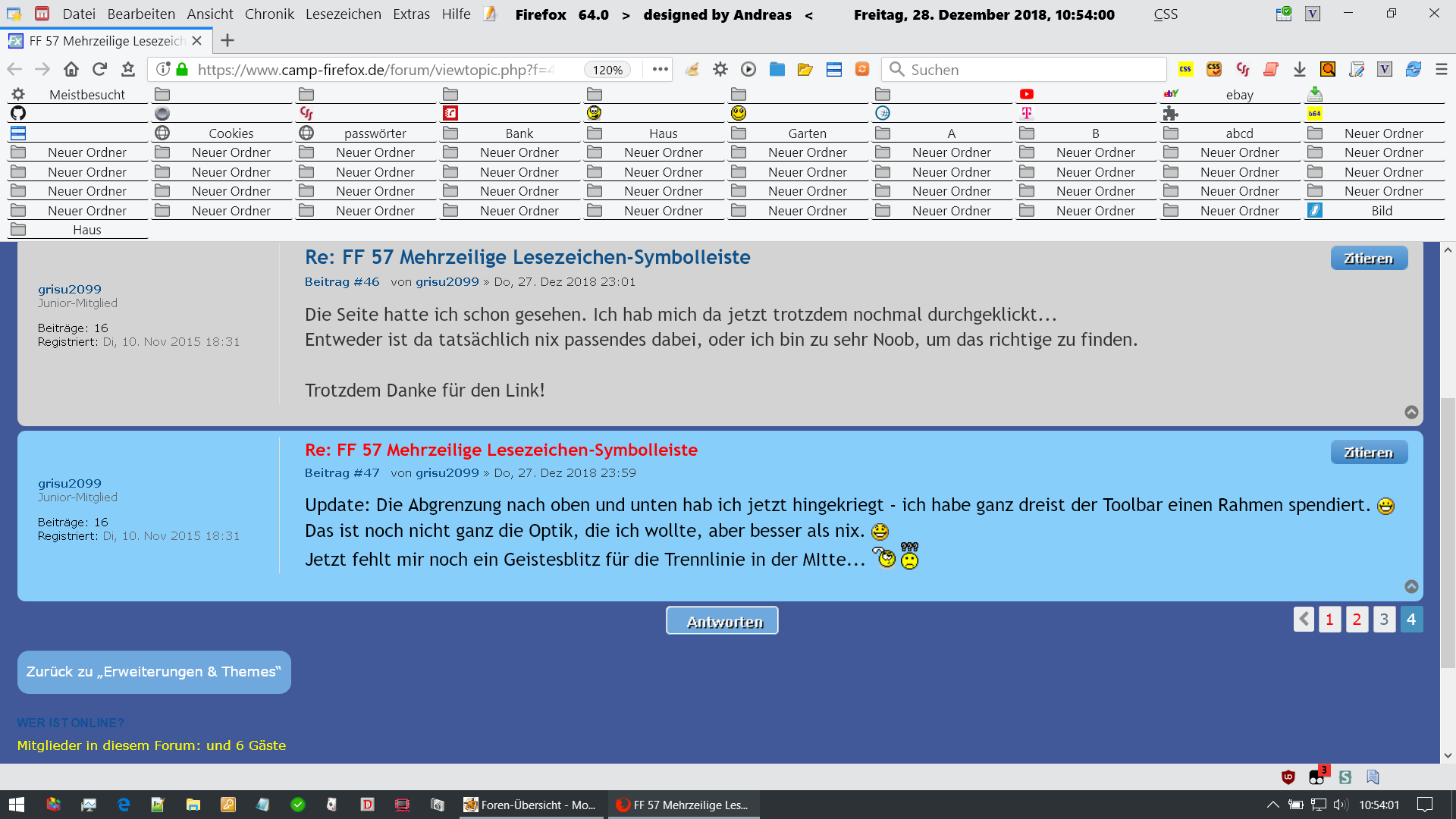Open the YouTube bookmark icon
1456x819 pixels.
1026,94
